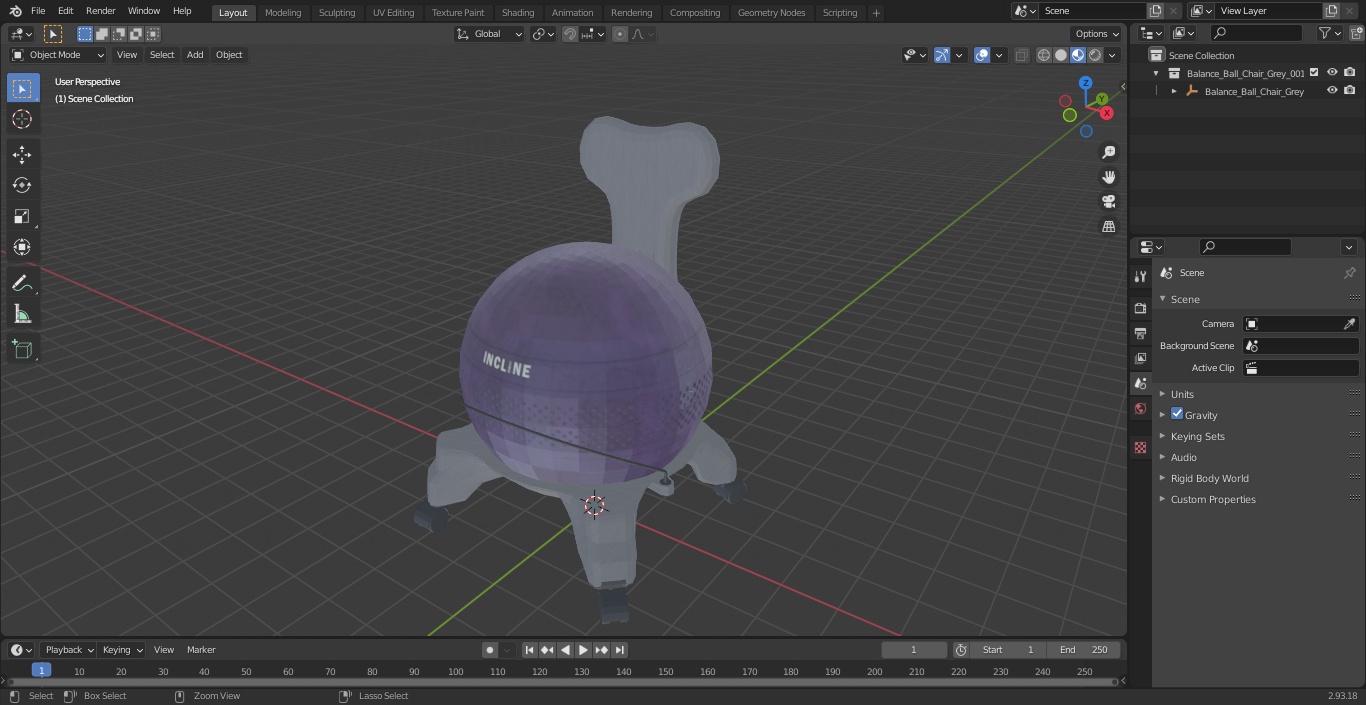1366x705 pixels.
Task: Open Render properties tab
Action: click(1140, 308)
